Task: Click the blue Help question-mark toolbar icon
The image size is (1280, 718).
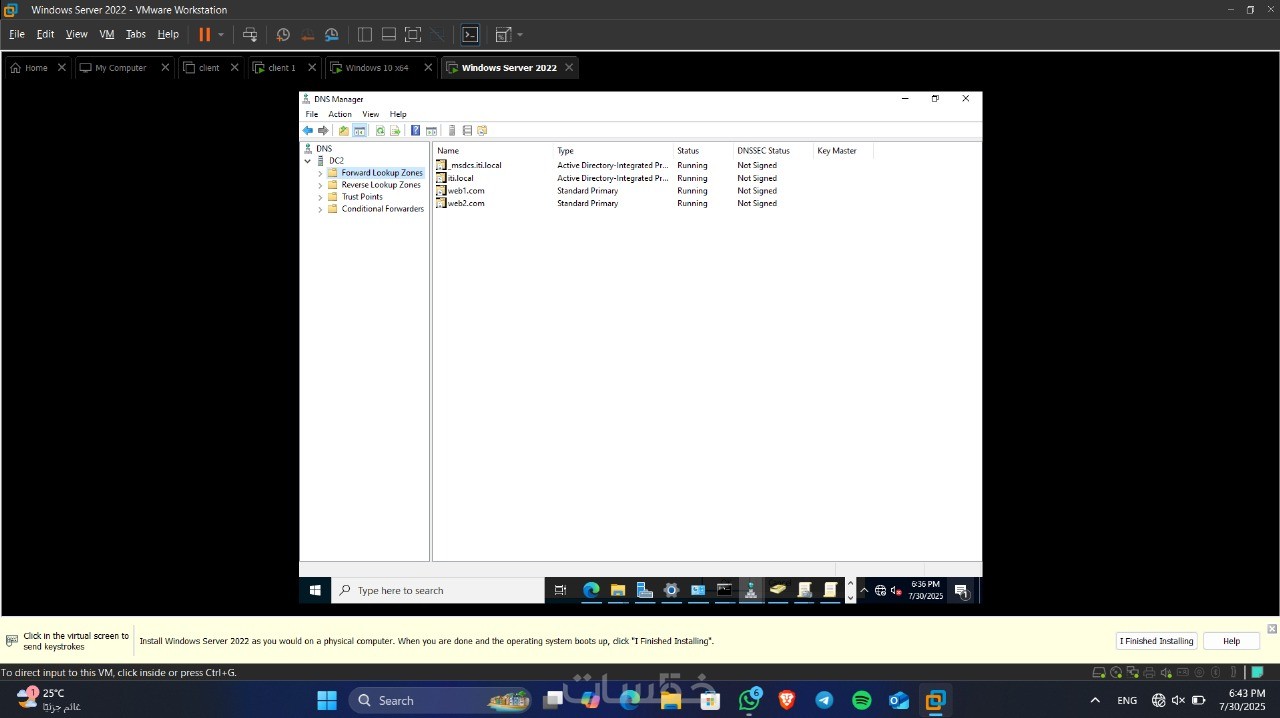Action: (415, 131)
